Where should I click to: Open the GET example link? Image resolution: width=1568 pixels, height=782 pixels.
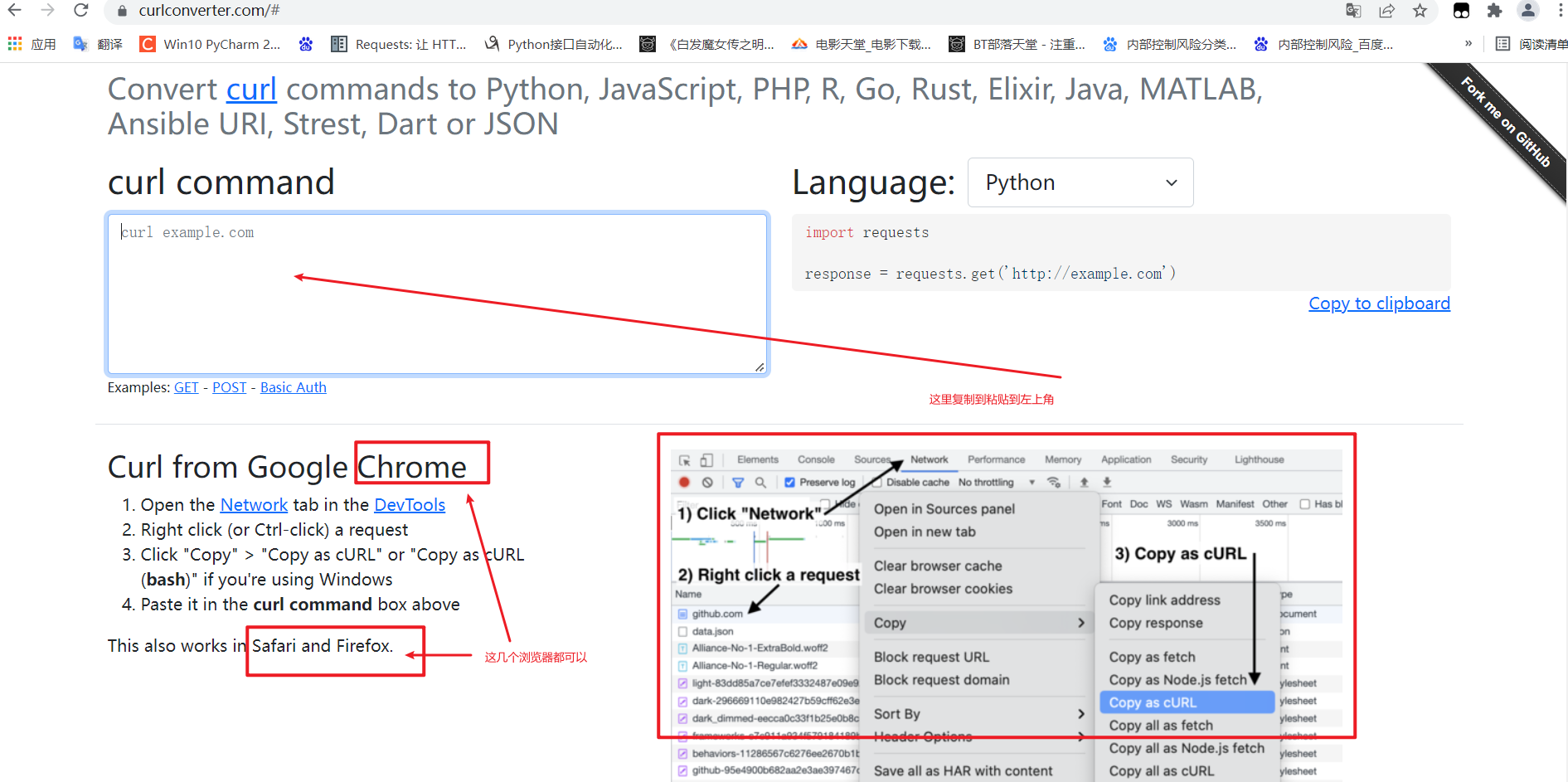186,387
